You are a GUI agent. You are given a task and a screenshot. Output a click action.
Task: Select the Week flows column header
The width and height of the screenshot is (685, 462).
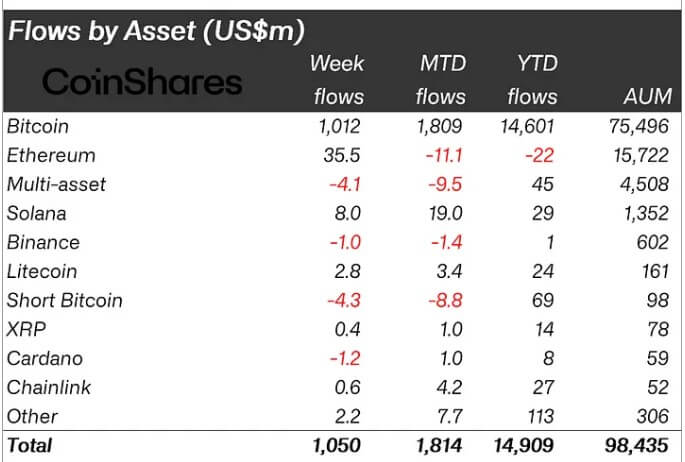pos(337,80)
